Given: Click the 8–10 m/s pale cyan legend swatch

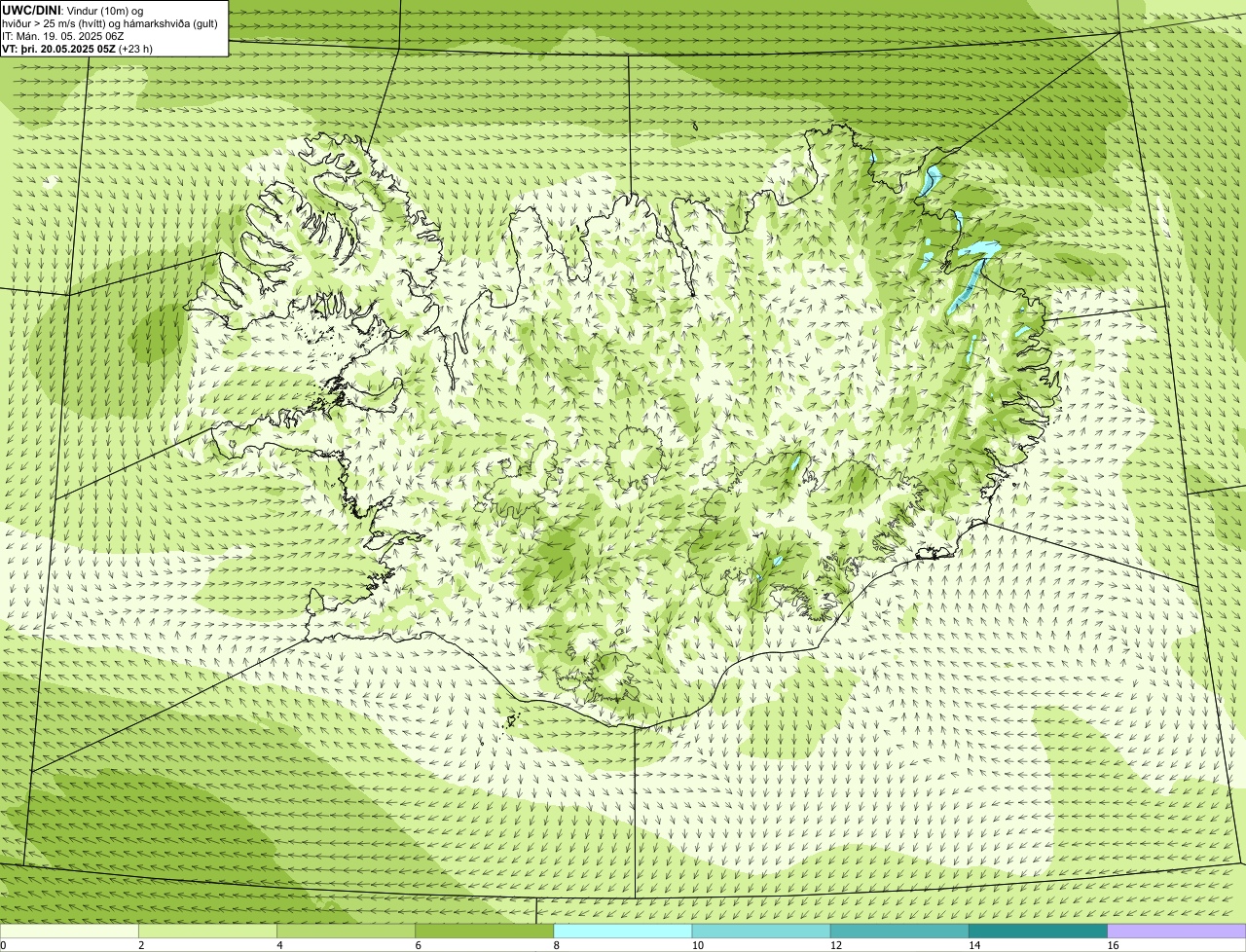Looking at the screenshot, I should [x=623, y=932].
